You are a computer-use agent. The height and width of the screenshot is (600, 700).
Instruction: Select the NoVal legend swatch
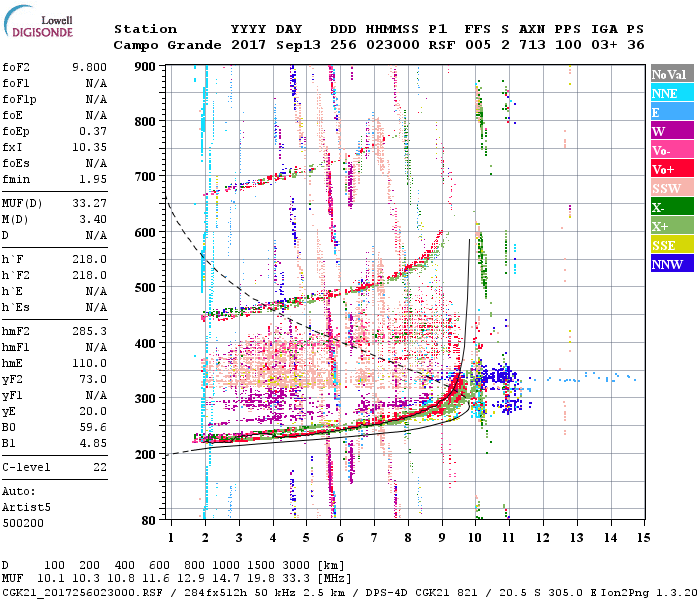click(x=672, y=74)
